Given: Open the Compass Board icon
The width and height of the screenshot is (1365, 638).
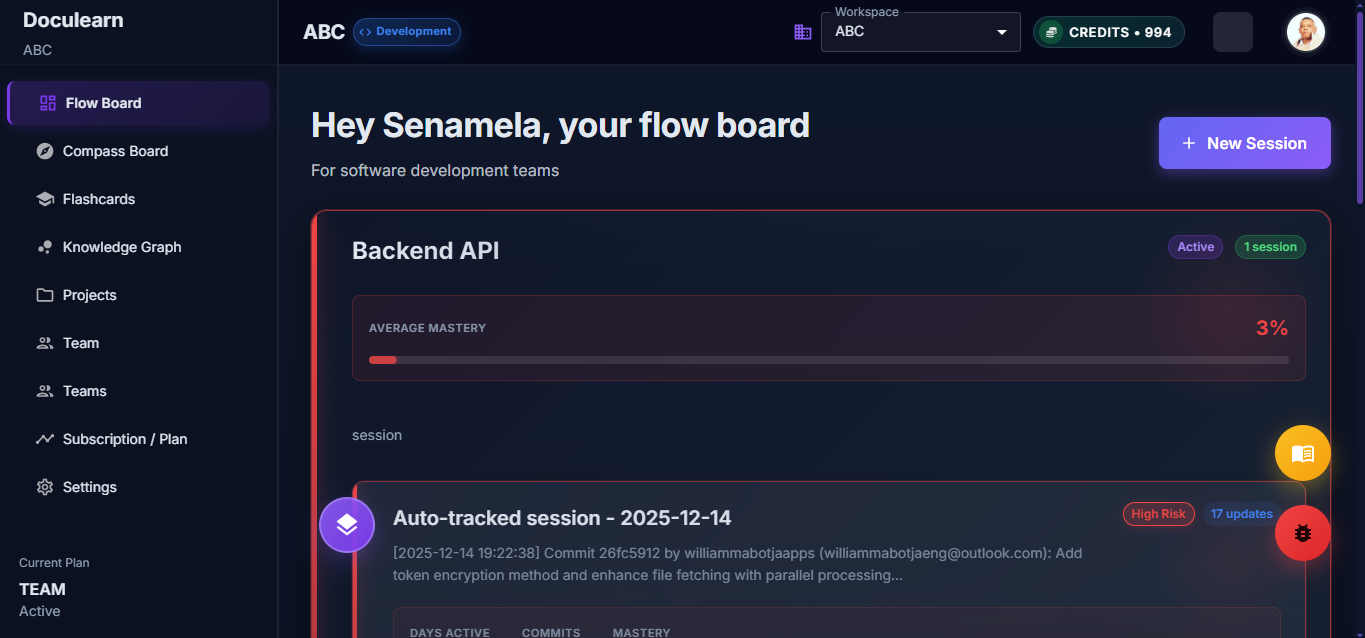Looking at the screenshot, I should pos(45,151).
